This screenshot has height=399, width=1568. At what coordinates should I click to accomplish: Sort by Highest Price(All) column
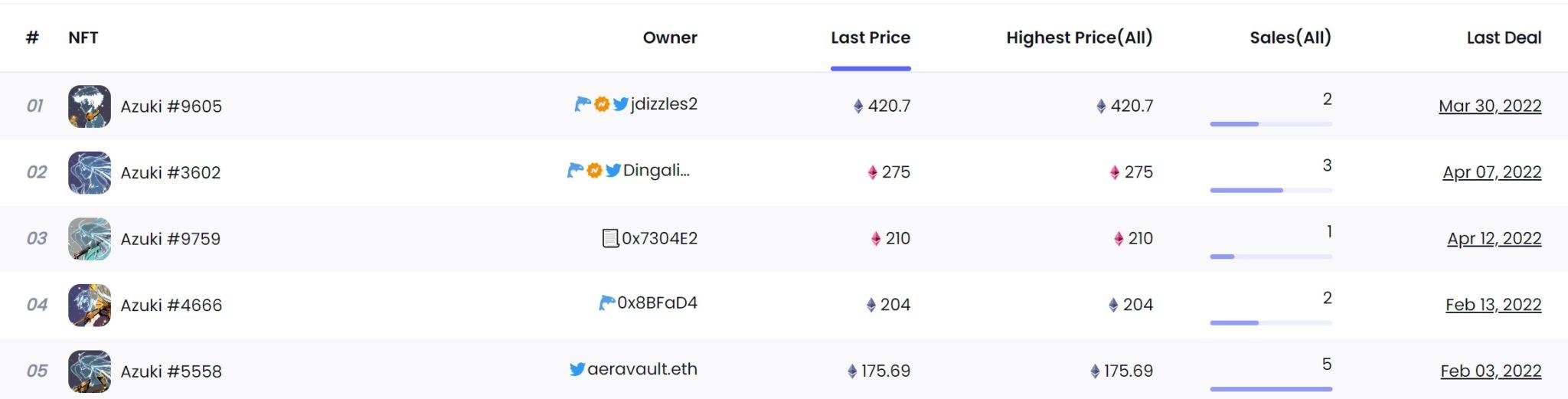pos(1079,38)
